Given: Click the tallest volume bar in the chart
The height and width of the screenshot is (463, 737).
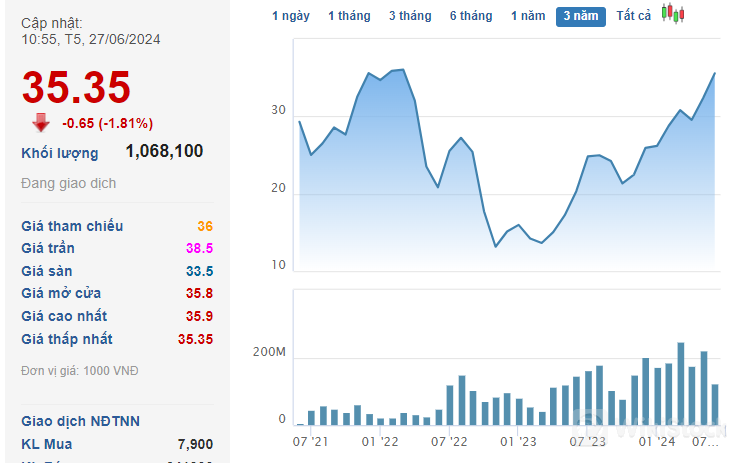Looking at the screenshot, I should click(681, 384).
